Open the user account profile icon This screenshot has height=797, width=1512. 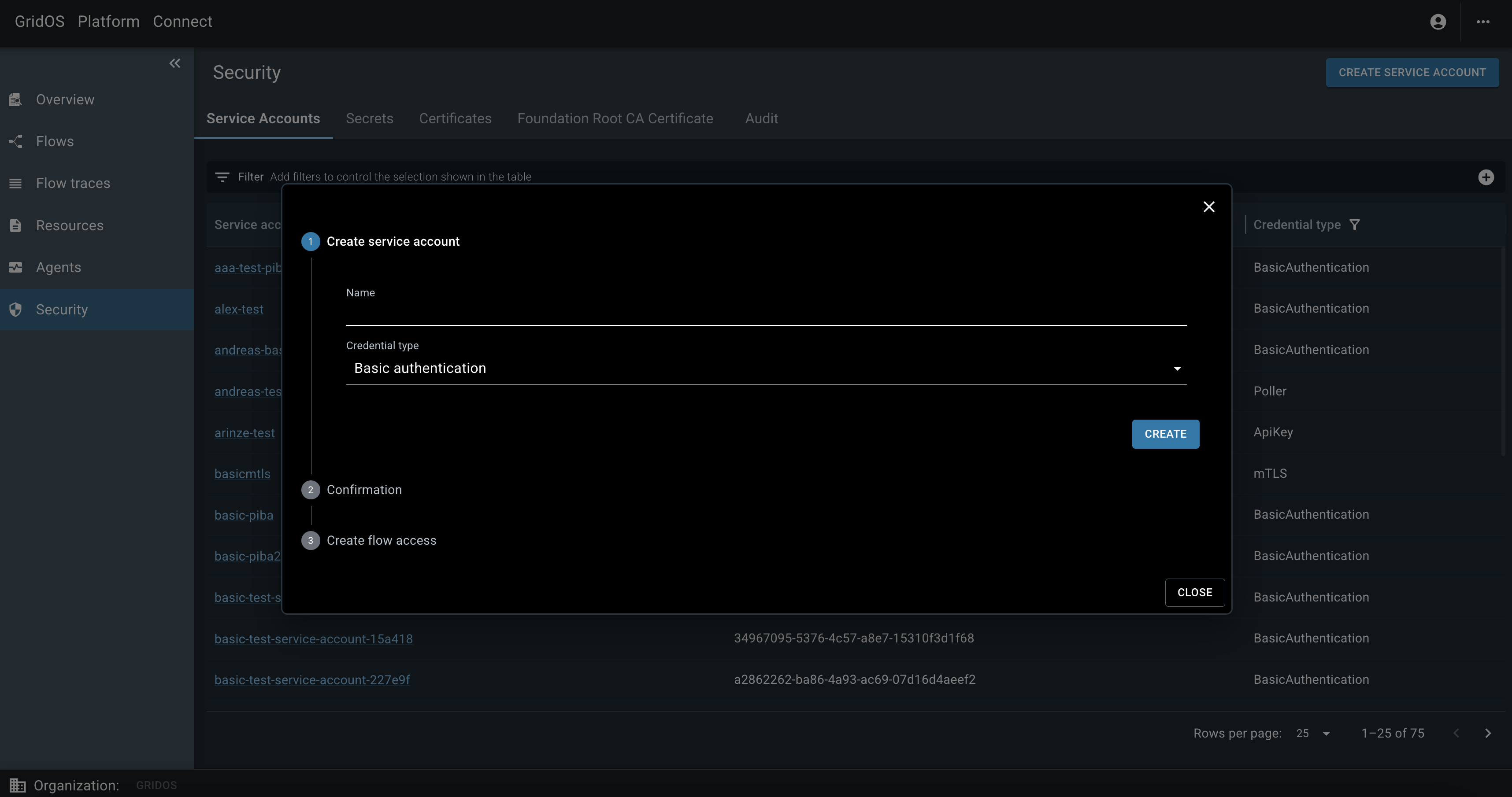[1438, 22]
